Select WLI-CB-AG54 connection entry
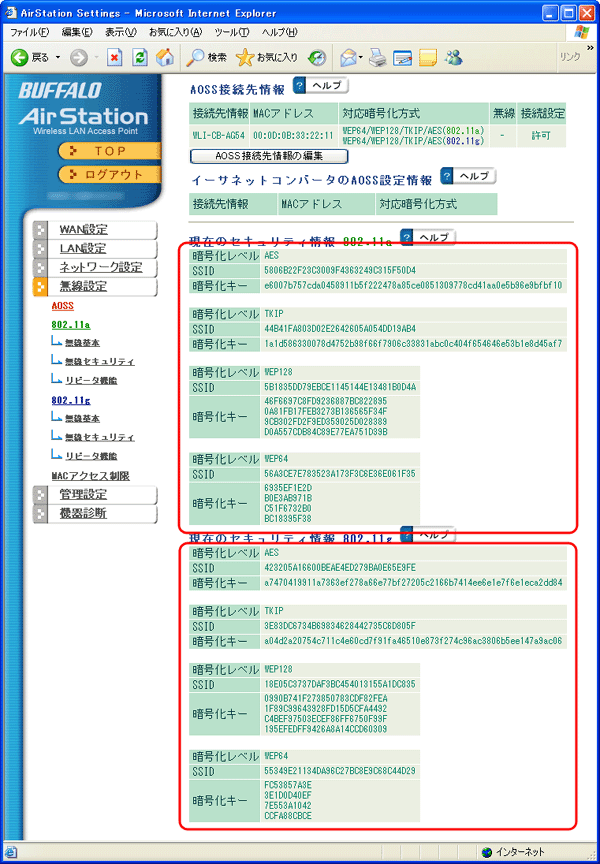 (219, 136)
